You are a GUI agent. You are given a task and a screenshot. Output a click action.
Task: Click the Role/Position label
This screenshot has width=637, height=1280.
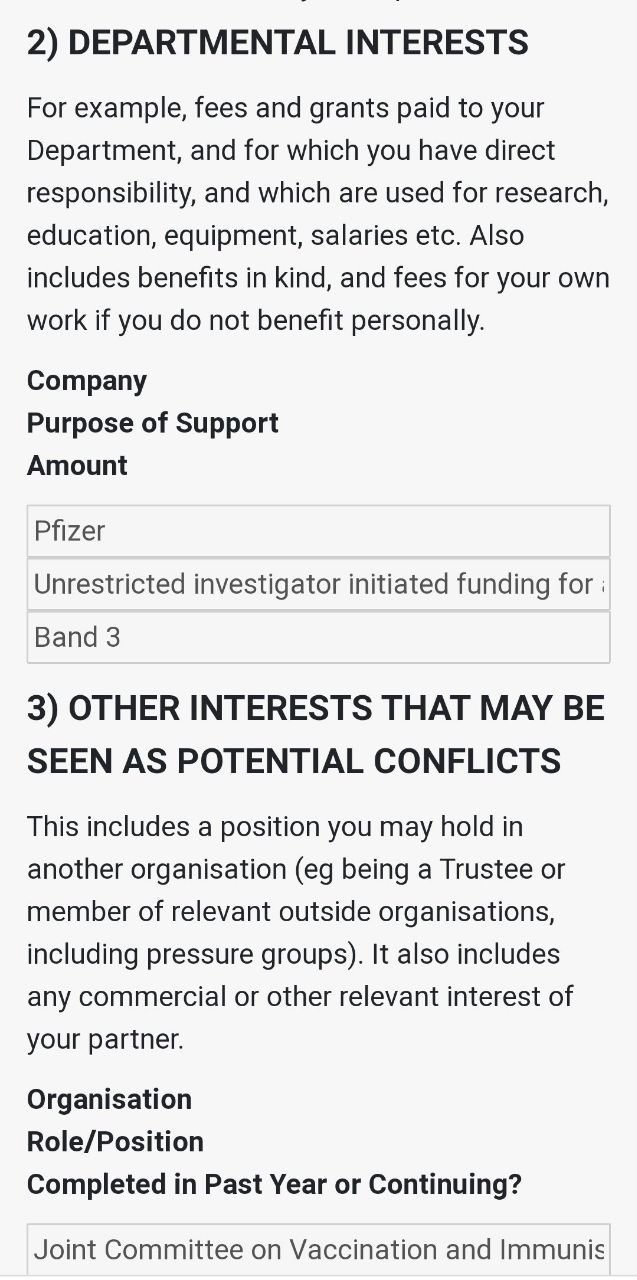tap(115, 1141)
